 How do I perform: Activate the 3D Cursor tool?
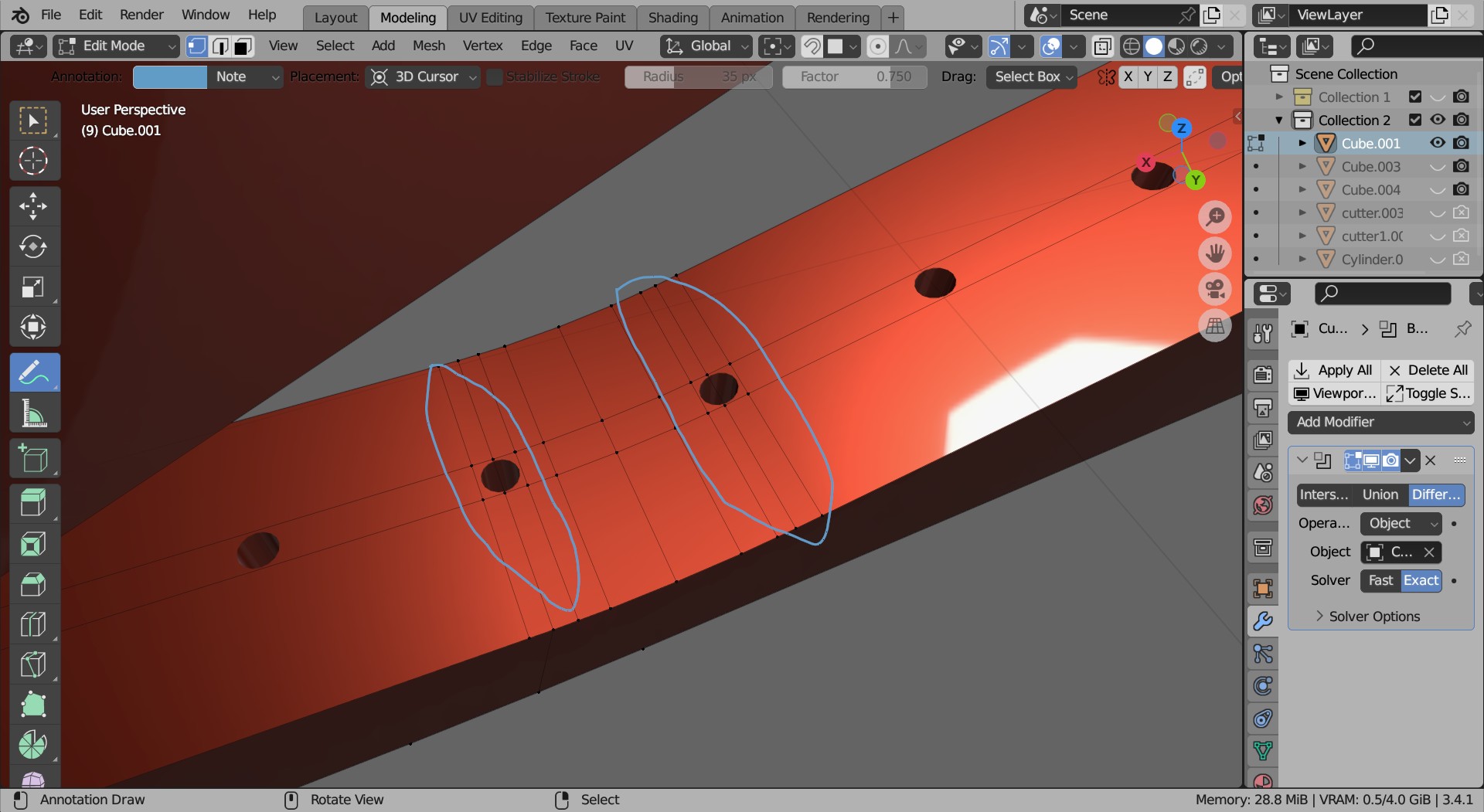32,161
